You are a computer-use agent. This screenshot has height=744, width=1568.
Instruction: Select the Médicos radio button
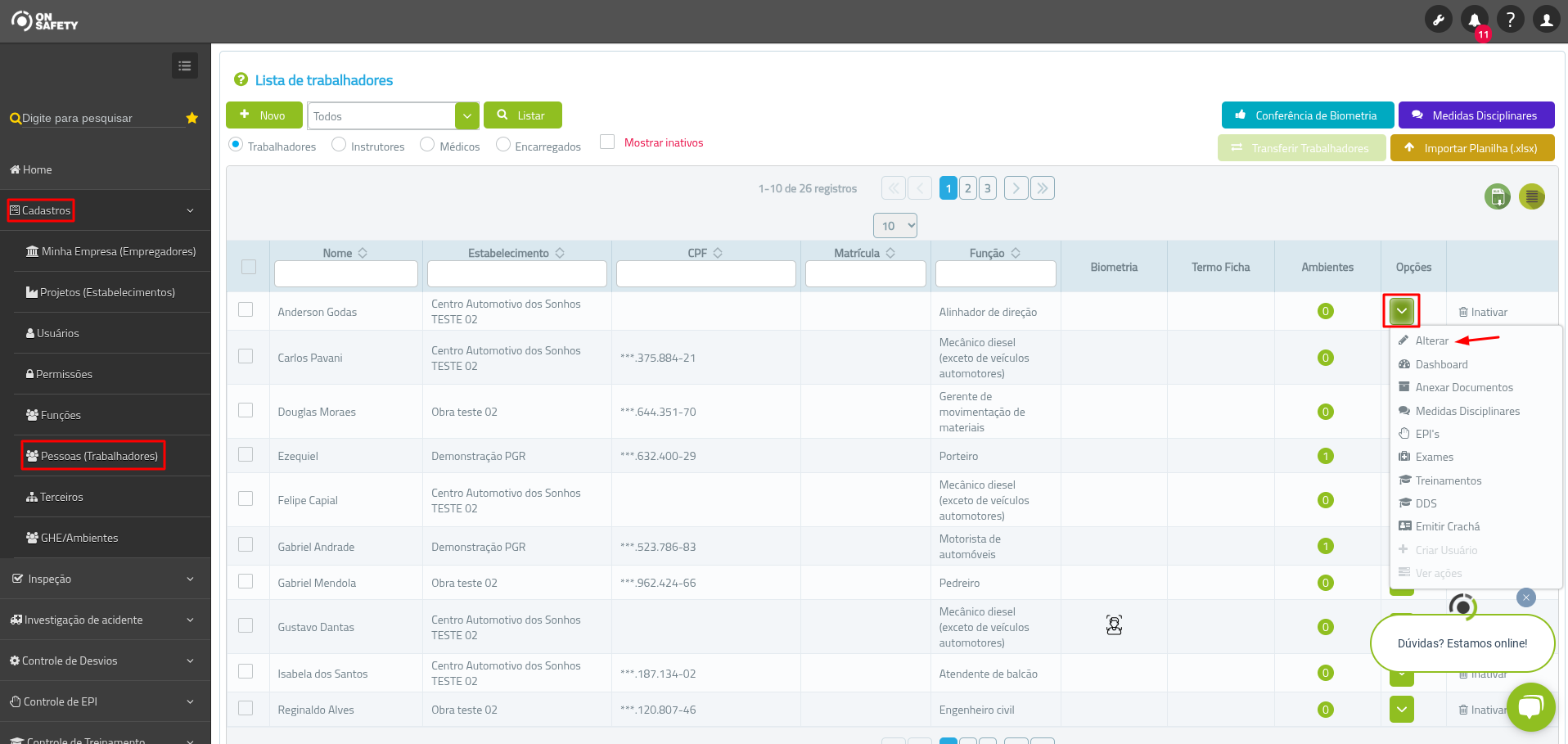click(x=427, y=144)
